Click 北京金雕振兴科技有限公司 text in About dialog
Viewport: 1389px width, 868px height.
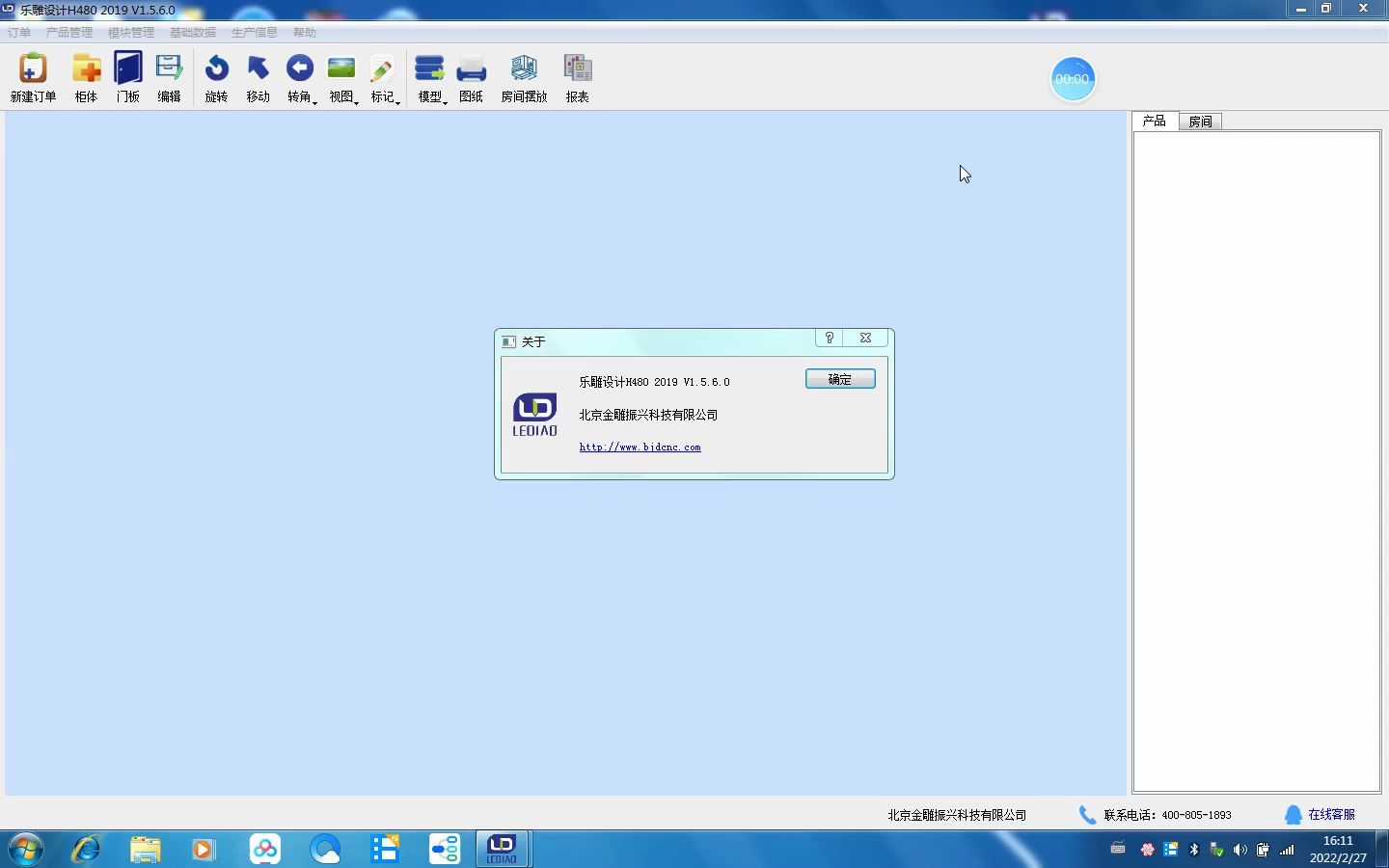click(x=648, y=415)
